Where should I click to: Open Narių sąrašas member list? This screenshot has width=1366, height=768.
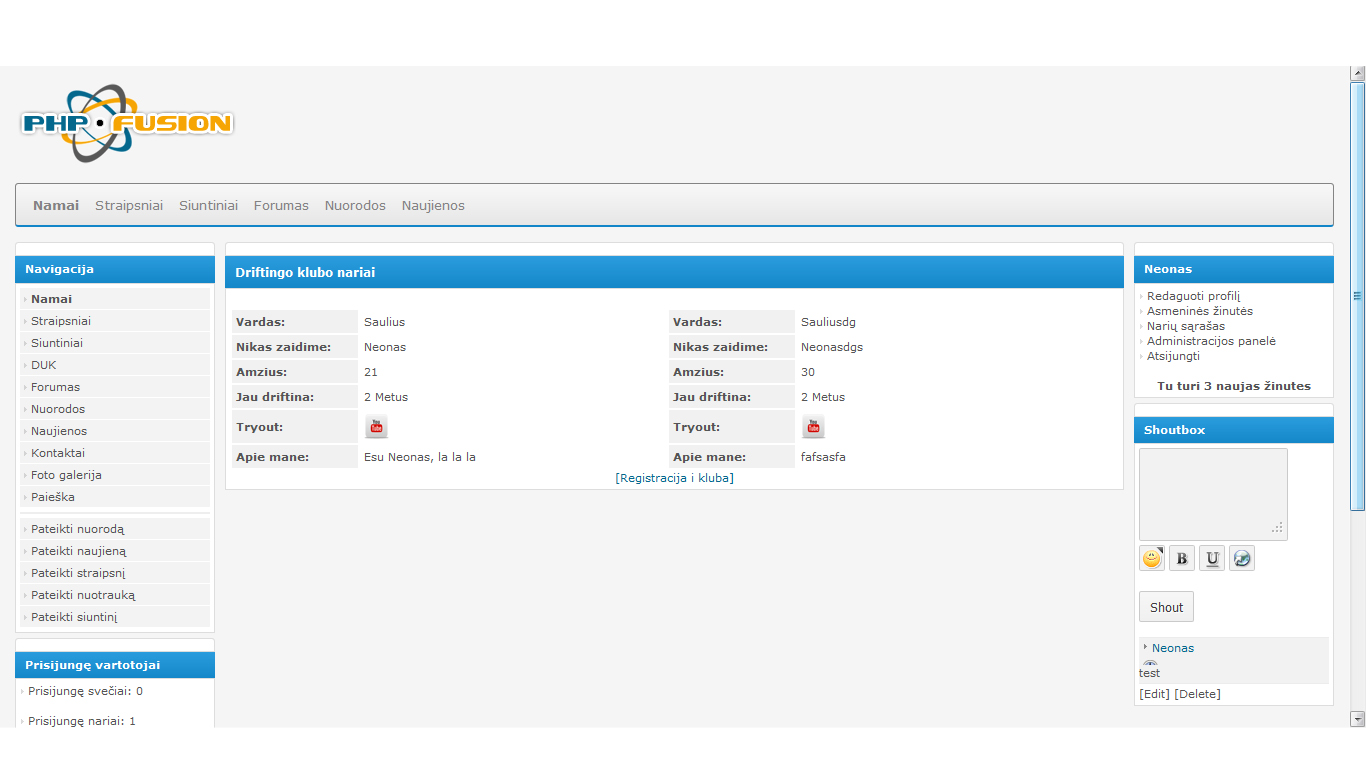click(x=1186, y=326)
